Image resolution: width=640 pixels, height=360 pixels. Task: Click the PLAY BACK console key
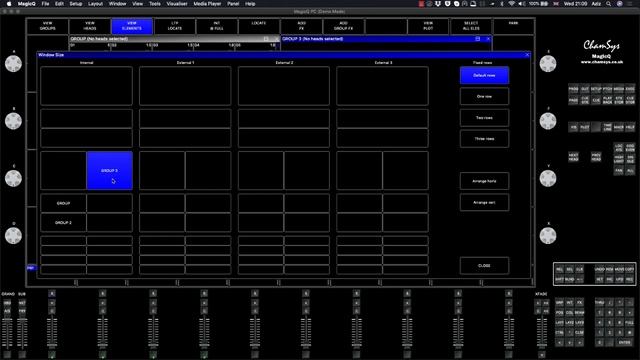[607, 100]
